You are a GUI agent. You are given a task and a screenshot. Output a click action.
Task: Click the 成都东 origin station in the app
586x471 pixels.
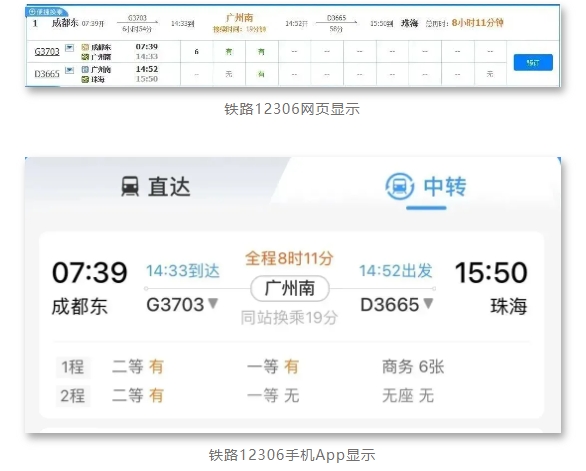[x=79, y=307]
